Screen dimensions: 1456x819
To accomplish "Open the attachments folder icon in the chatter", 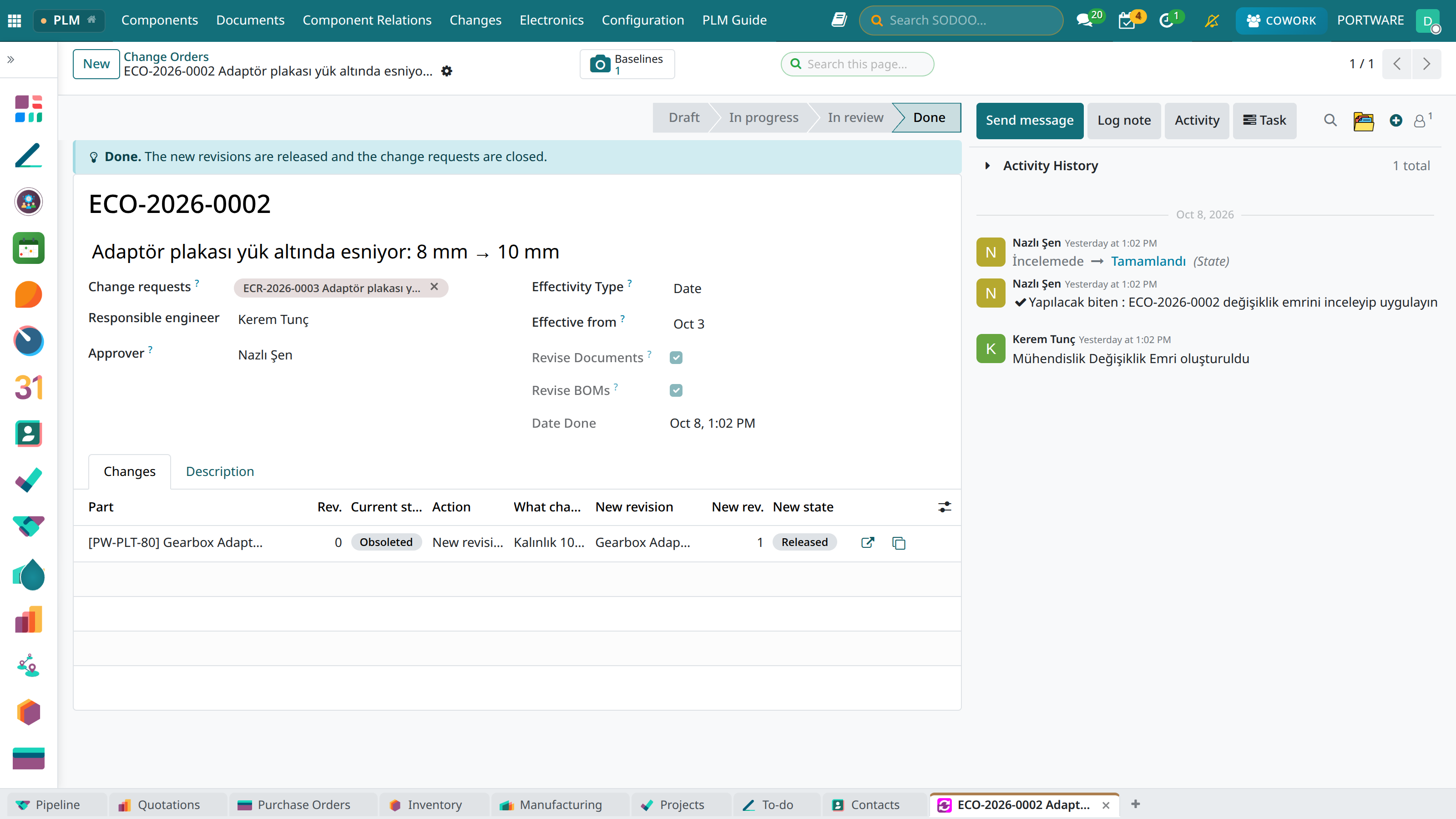I will click(1364, 121).
